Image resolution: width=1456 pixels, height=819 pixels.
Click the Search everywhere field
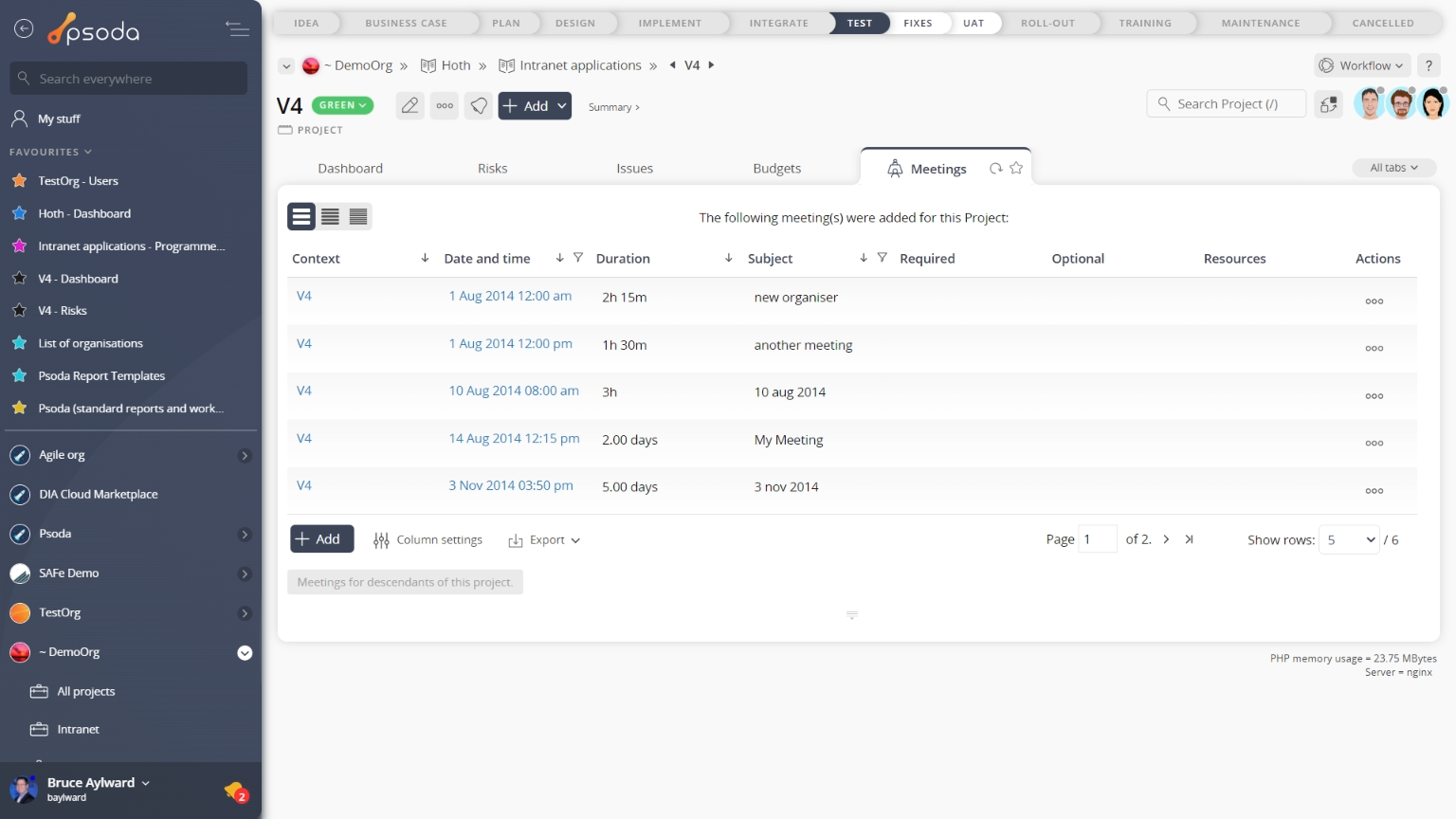pyautogui.click(x=129, y=79)
